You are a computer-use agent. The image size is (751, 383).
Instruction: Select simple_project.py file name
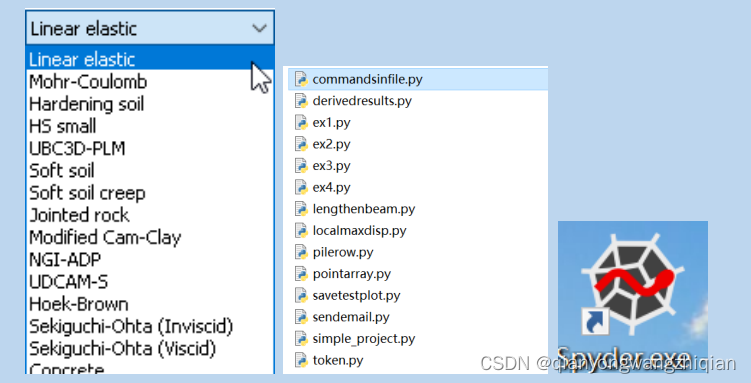pyautogui.click(x=364, y=339)
